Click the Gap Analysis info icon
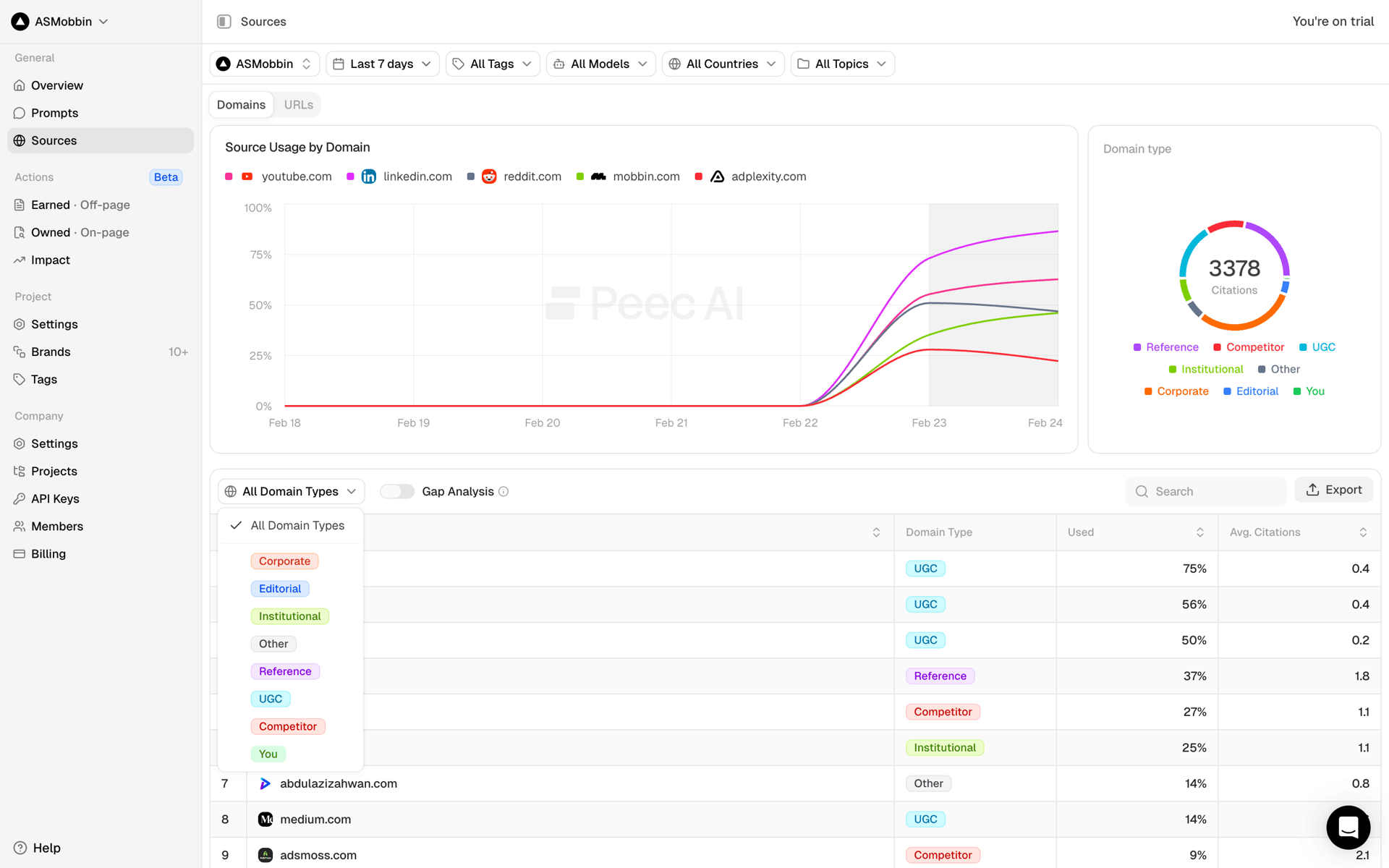The height and width of the screenshot is (868, 1389). click(504, 491)
